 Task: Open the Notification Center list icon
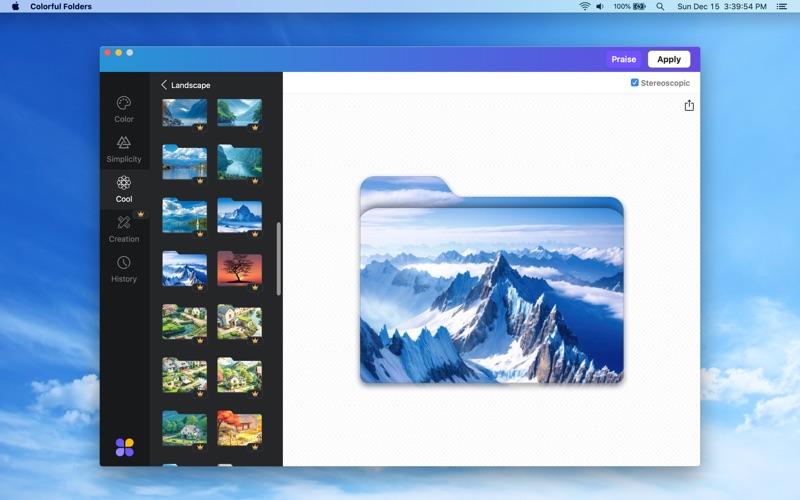[782, 6]
